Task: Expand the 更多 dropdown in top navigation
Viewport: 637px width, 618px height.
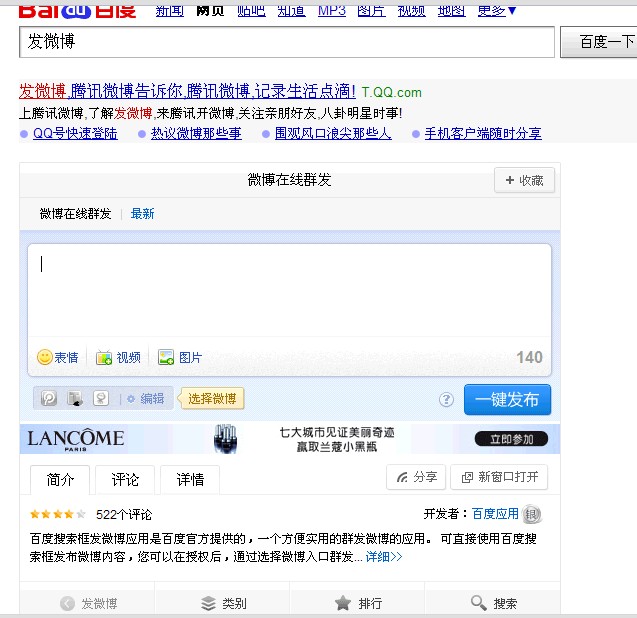Action: point(497,11)
